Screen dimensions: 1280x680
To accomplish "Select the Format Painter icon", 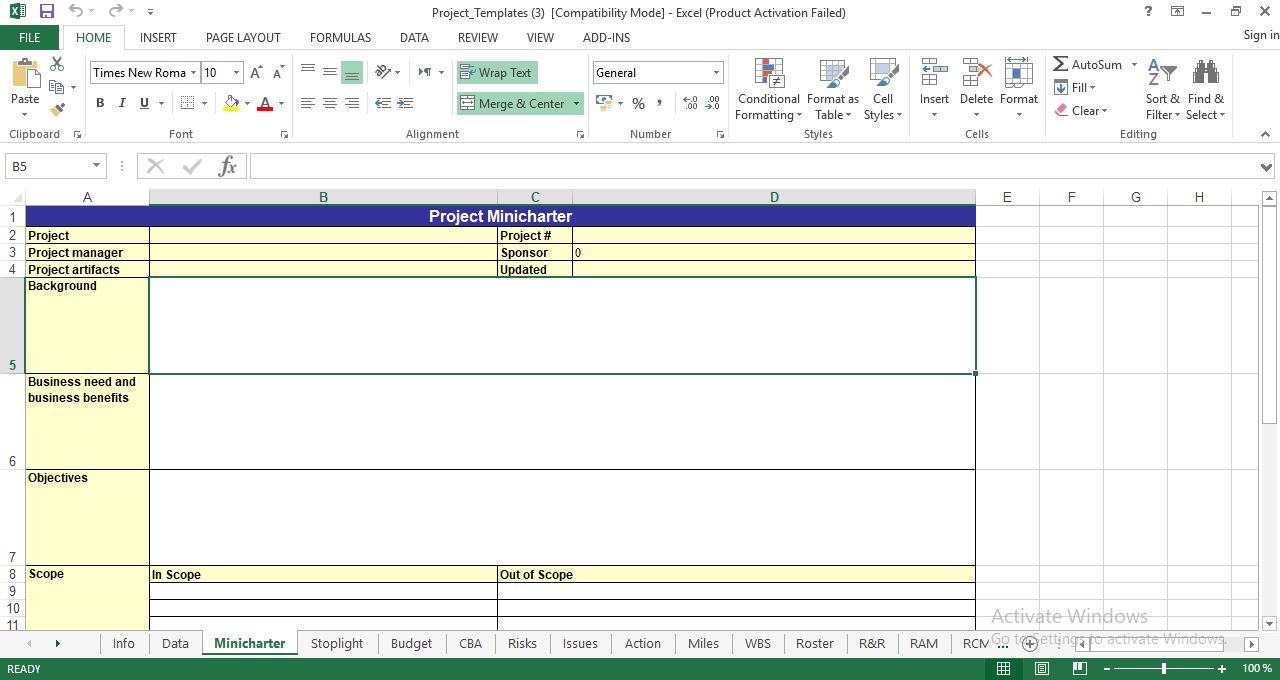I will pyautogui.click(x=56, y=109).
